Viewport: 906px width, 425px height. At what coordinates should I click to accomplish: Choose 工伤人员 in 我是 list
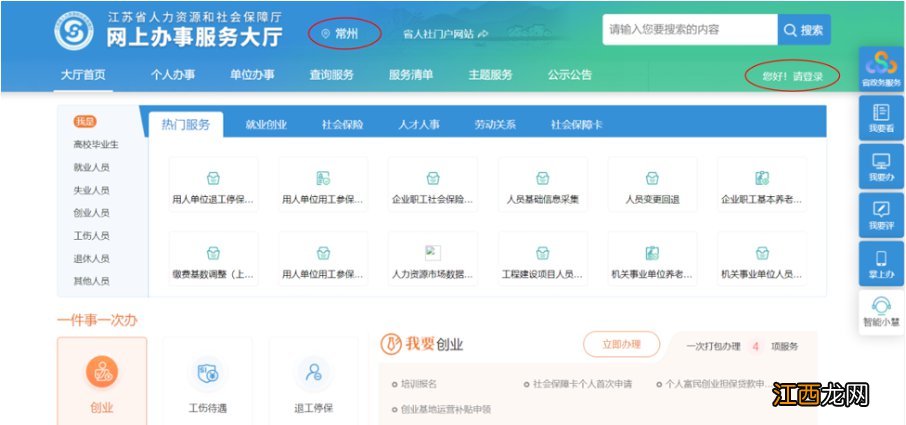(x=91, y=236)
